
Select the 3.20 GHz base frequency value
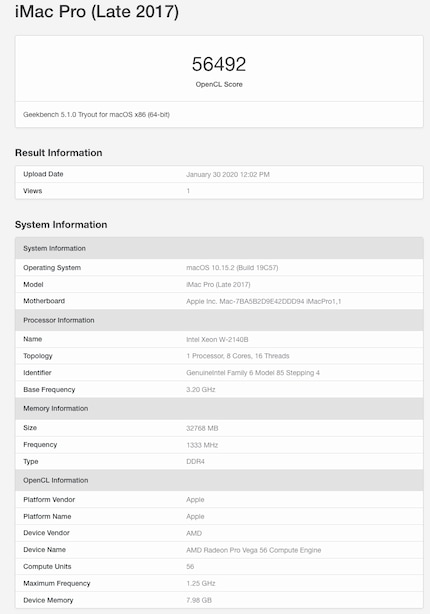[x=201, y=390]
